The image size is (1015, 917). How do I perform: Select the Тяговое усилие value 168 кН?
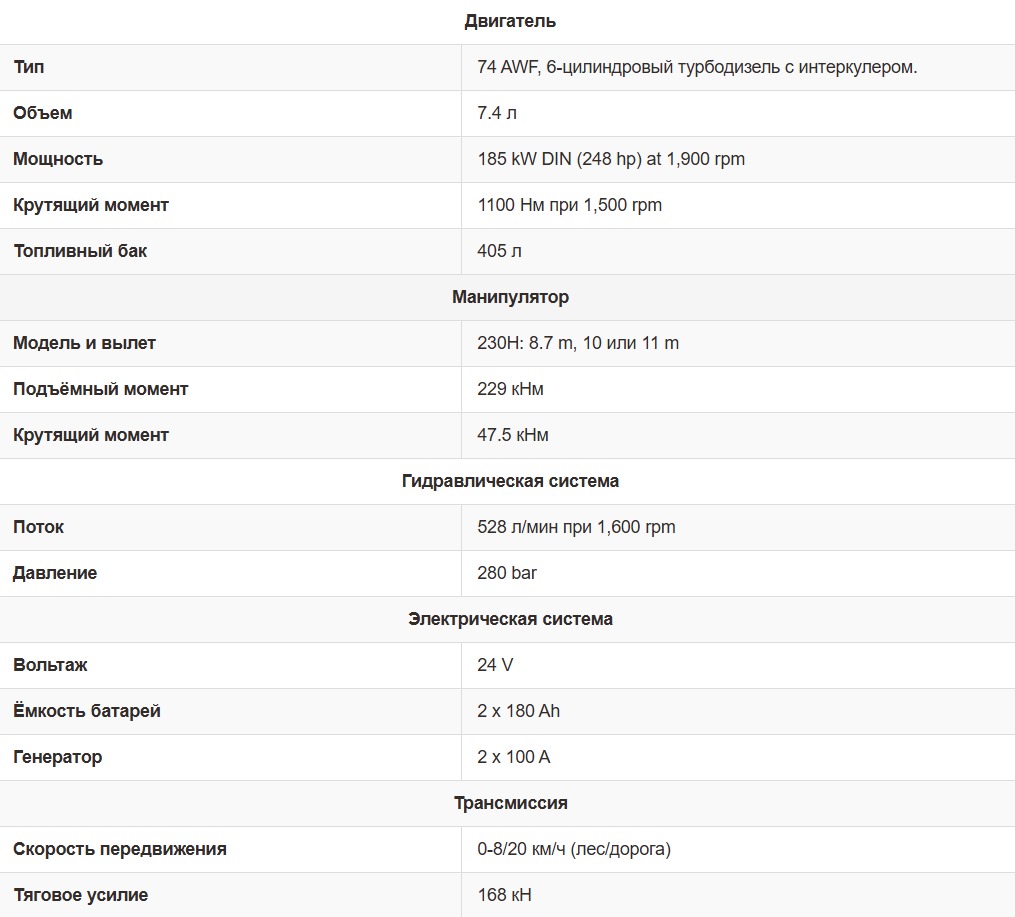tap(504, 895)
